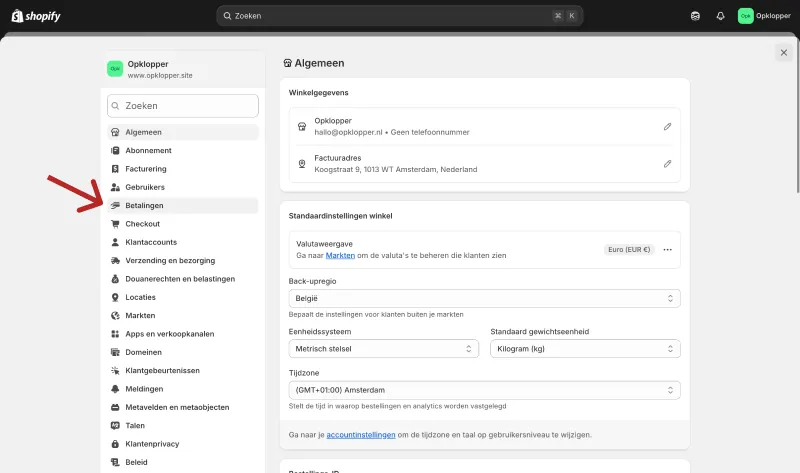Click the settings Zoeken search field
800x473 pixels.
[183, 106]
